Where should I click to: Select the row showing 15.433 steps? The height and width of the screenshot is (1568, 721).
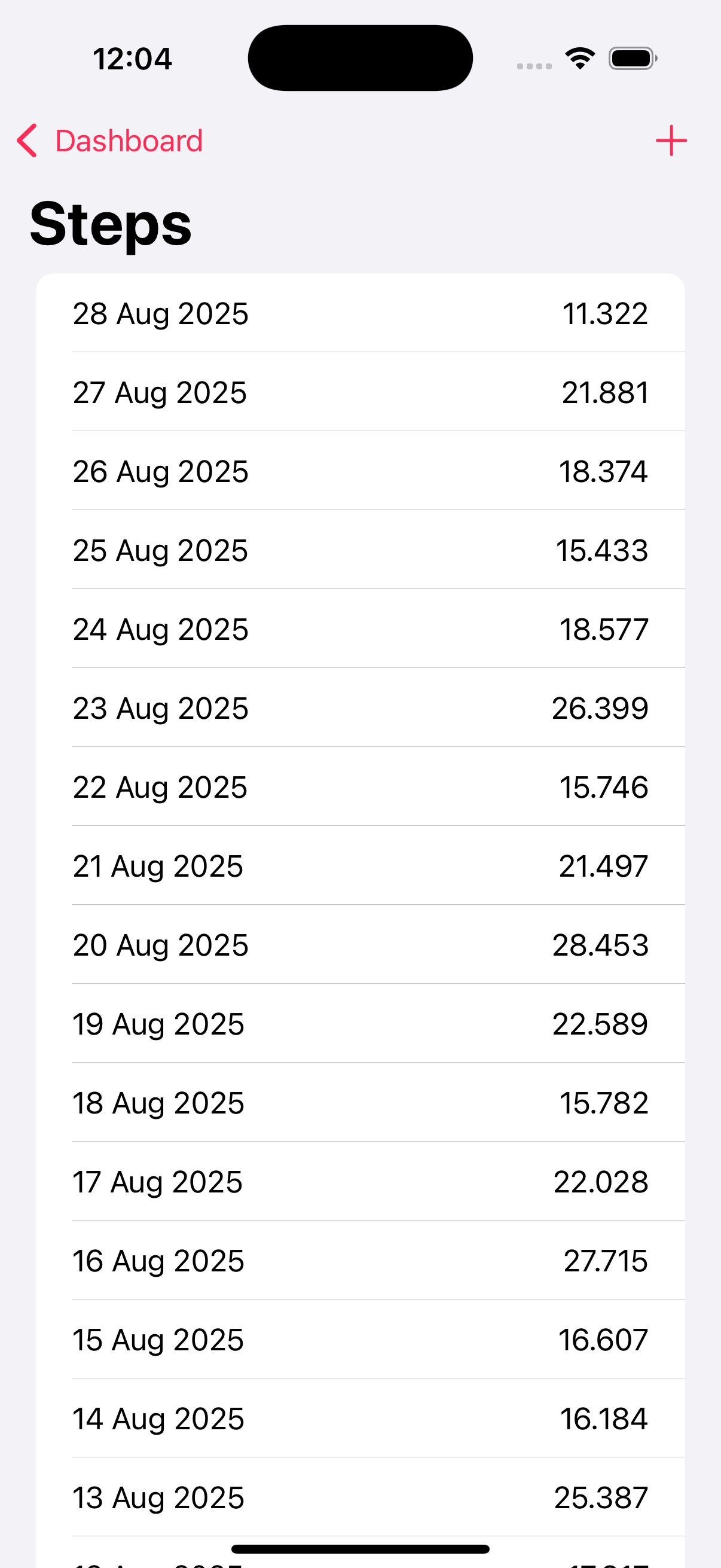pyautogui.click(x=360, y=550)
